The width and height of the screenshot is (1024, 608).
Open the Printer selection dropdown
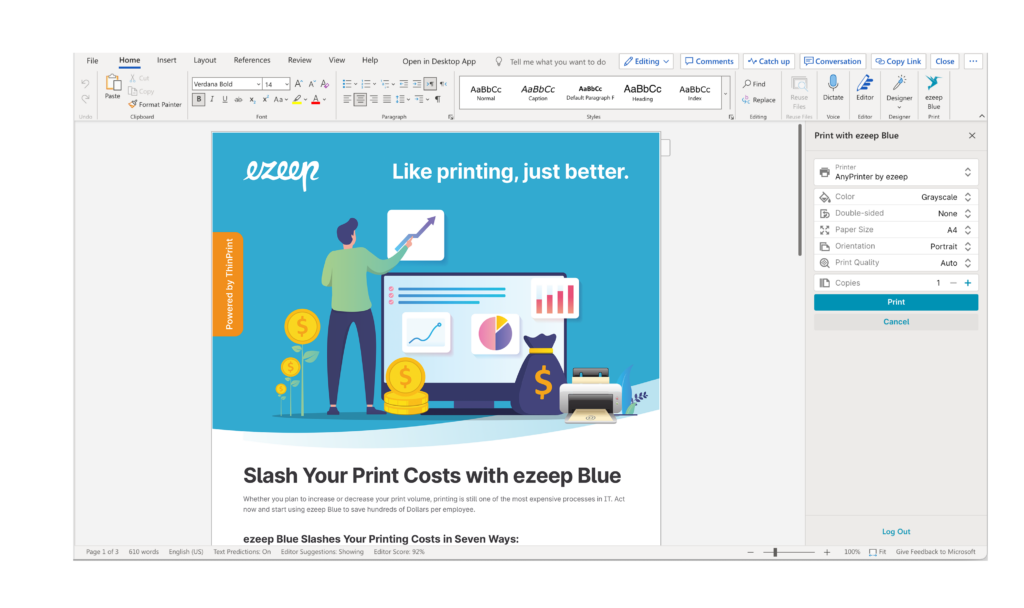[895, 172]
